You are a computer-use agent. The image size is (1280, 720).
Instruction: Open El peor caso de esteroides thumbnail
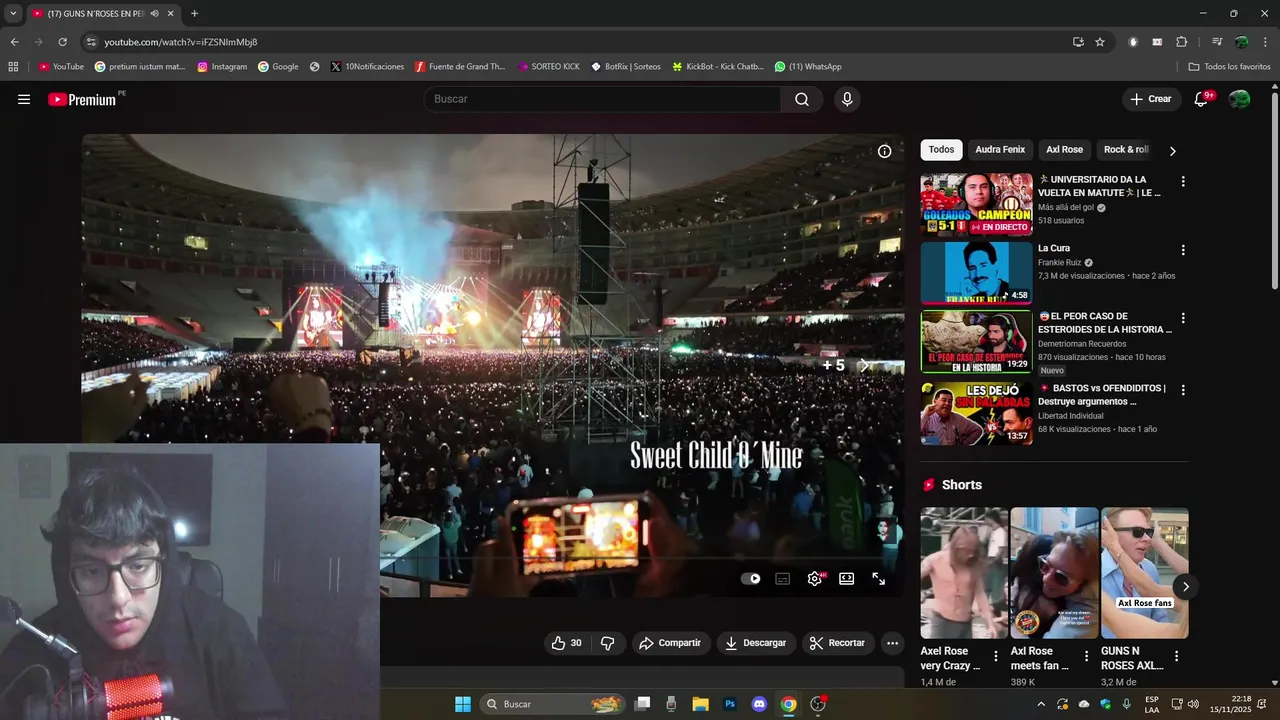click(976, 342)
